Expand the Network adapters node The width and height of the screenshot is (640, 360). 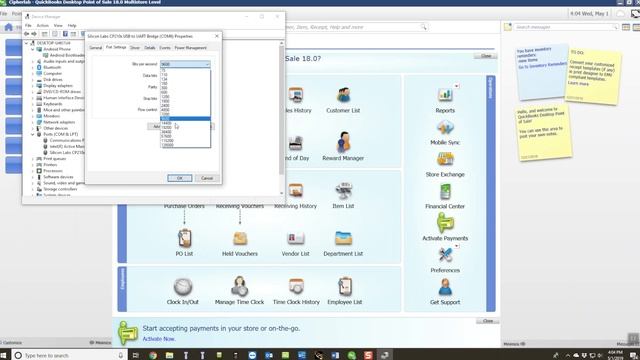point(33,122)
